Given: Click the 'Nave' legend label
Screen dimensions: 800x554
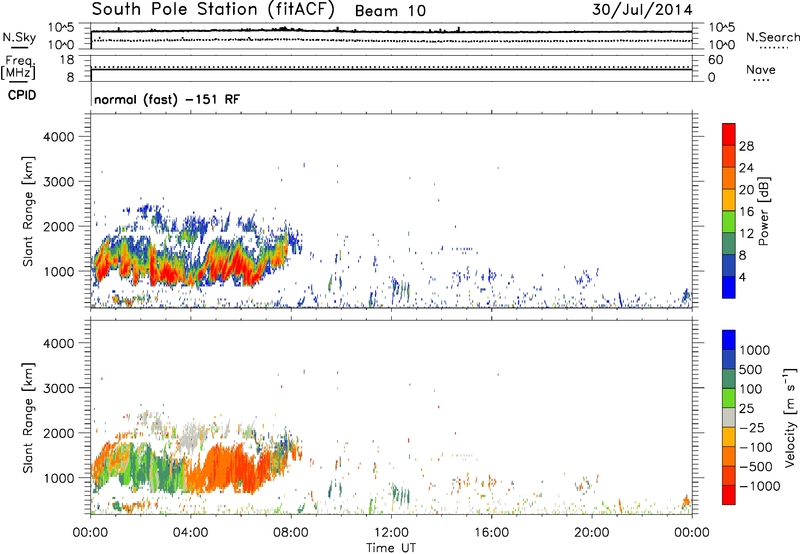Looking at the screenshot, I should [x=761, y=70].
